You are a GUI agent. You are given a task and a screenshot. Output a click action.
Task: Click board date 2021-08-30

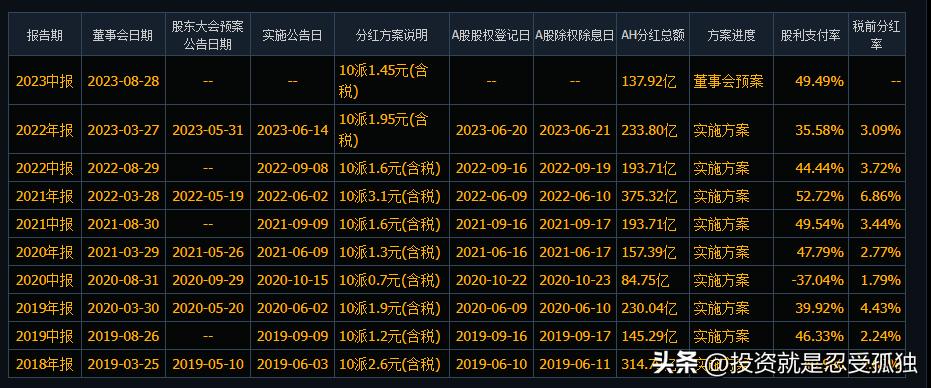123,224
